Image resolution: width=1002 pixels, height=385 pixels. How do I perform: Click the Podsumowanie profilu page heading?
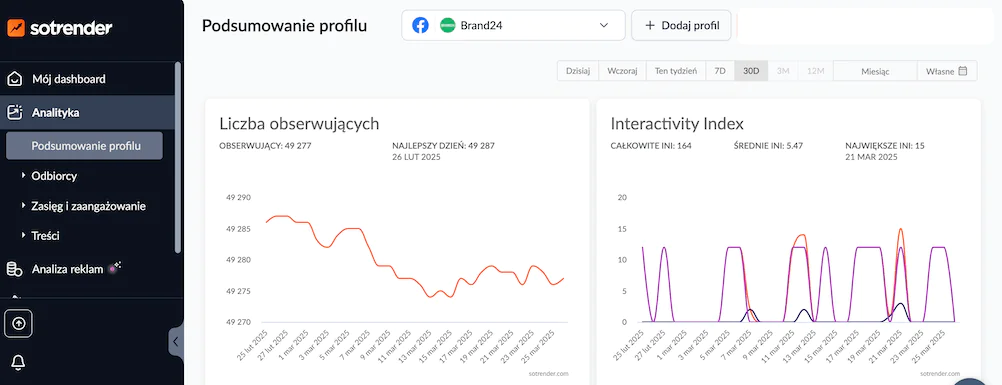click(284, 26)
